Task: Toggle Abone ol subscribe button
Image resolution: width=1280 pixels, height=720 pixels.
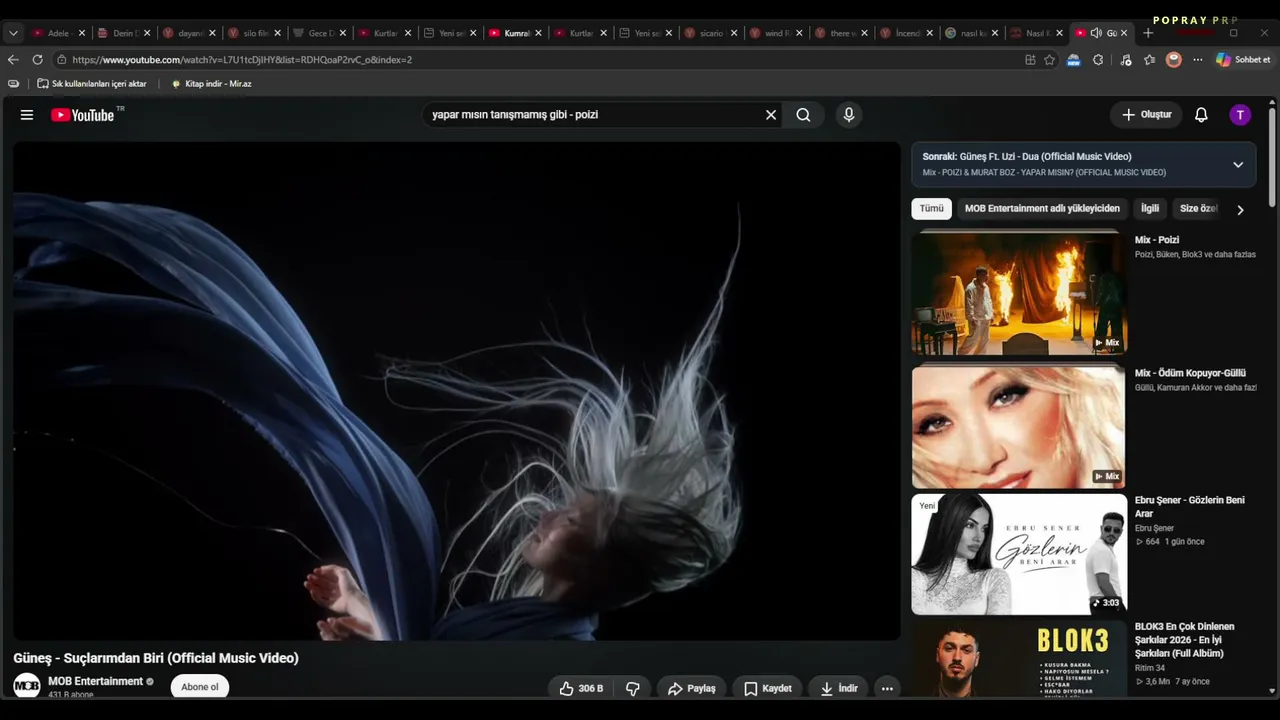Action: [x=200, y=687]
